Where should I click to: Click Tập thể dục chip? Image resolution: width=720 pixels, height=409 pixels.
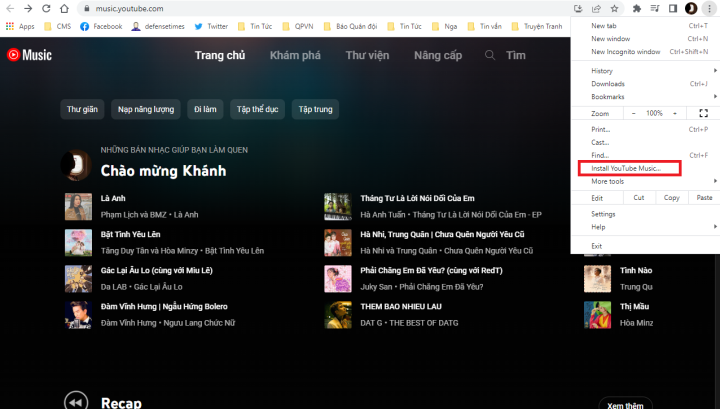258,109
